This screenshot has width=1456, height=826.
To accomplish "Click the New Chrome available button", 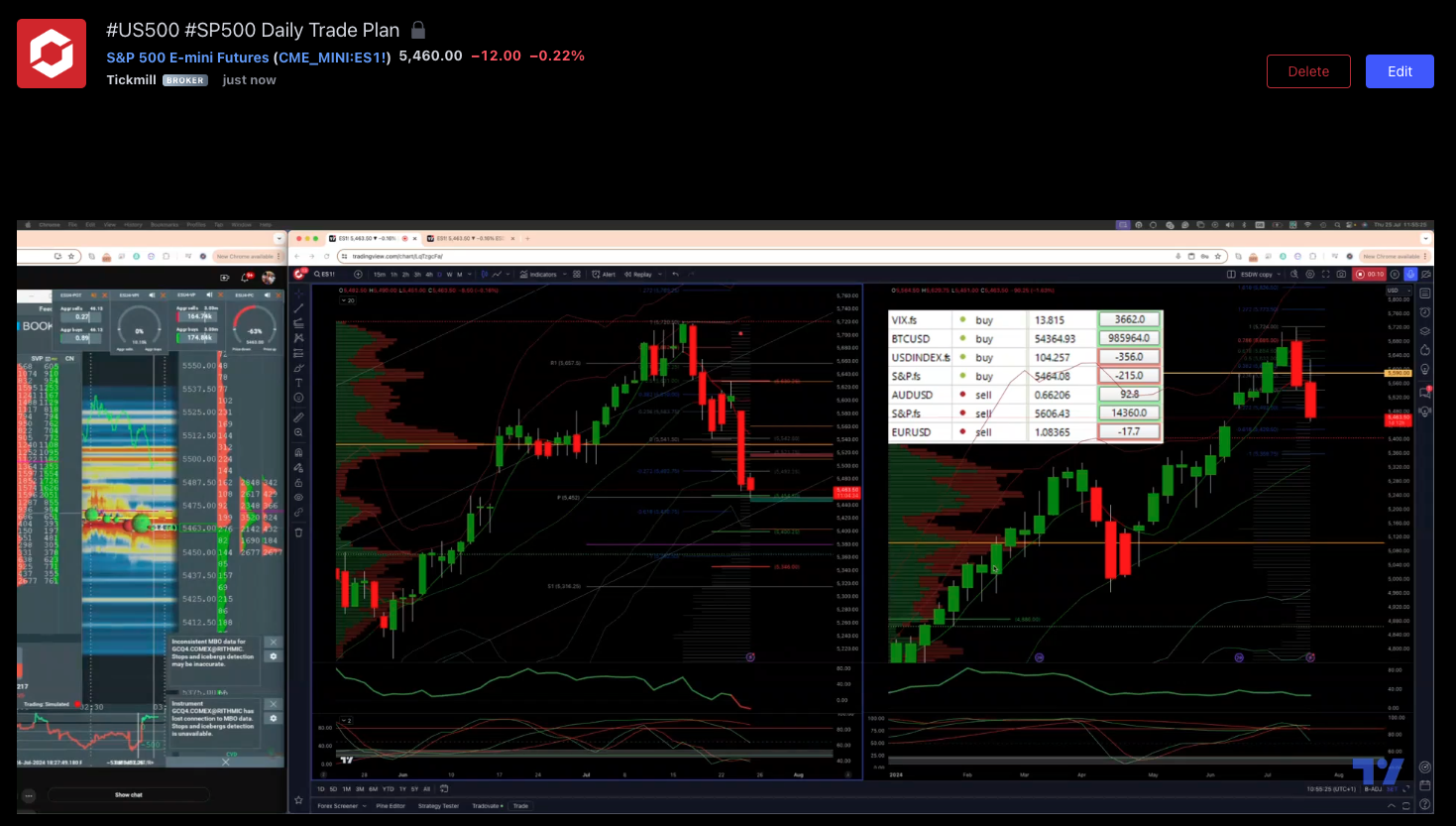I will tap(1395, 256).
